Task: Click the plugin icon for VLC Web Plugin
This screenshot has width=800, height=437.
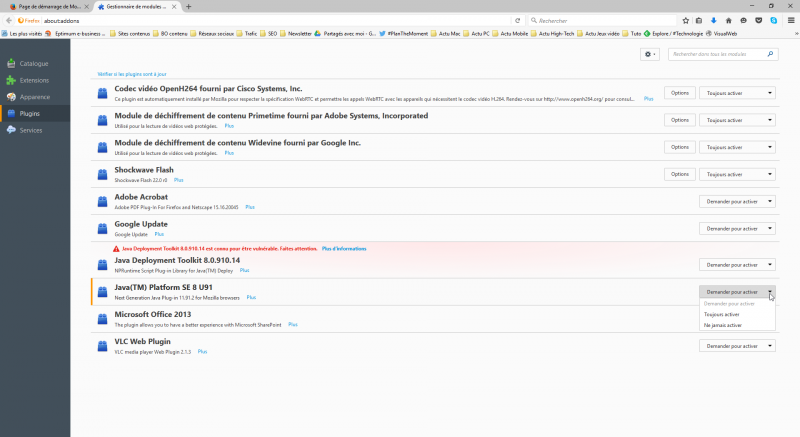Action: [x=103, y=346]
